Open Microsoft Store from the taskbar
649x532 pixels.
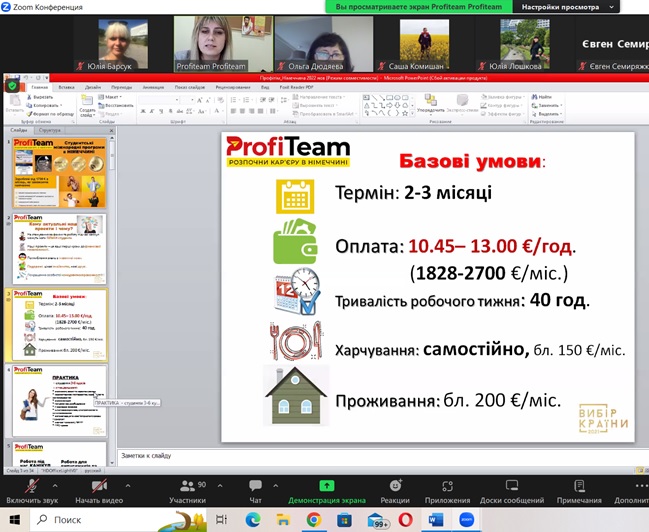pyautogui.click(x=344, y=520)
